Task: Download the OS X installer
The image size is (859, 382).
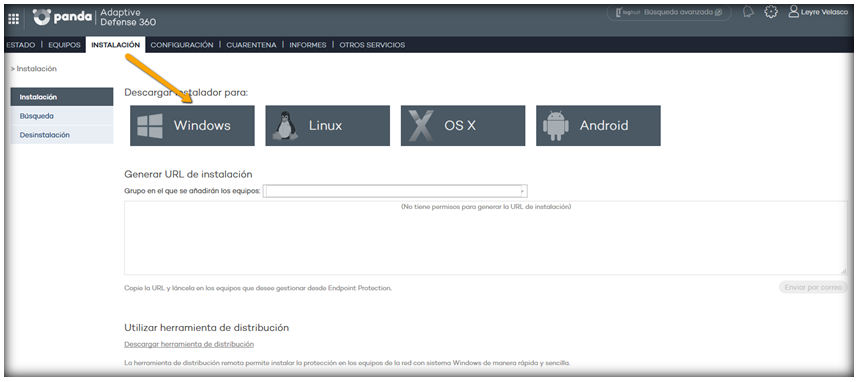Action: (463, 126)
